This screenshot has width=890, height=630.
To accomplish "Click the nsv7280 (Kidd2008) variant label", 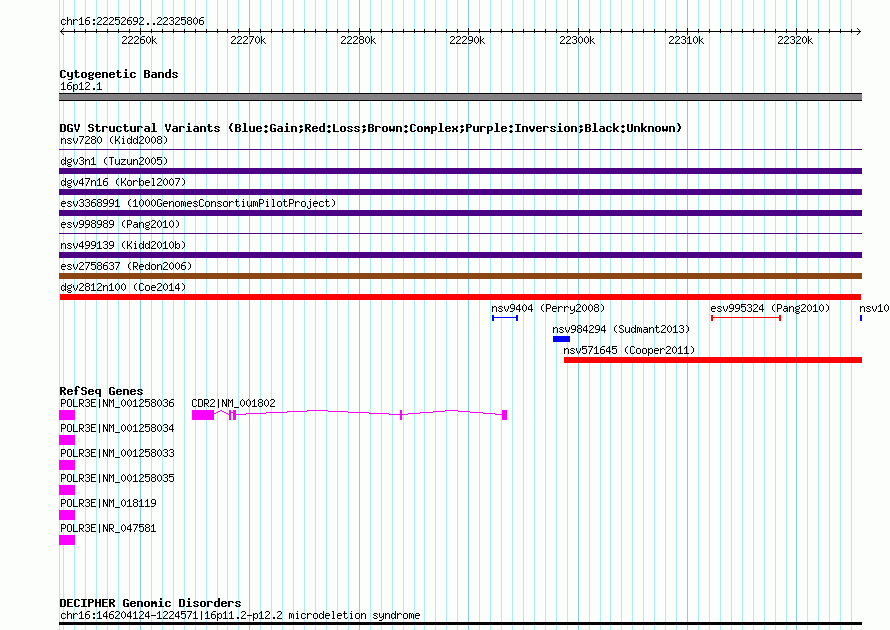I will (x=114, y=140).
